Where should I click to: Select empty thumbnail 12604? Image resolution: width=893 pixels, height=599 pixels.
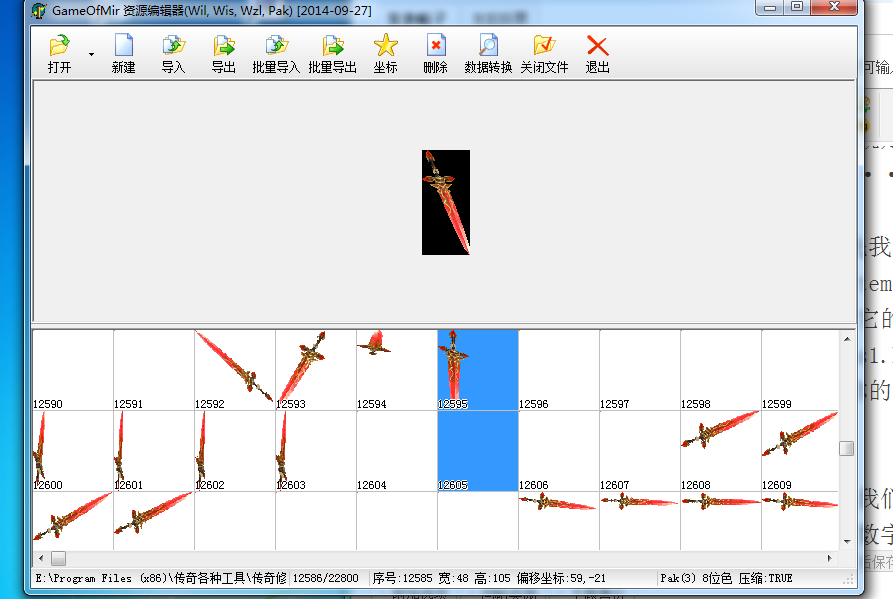[396, 451]
